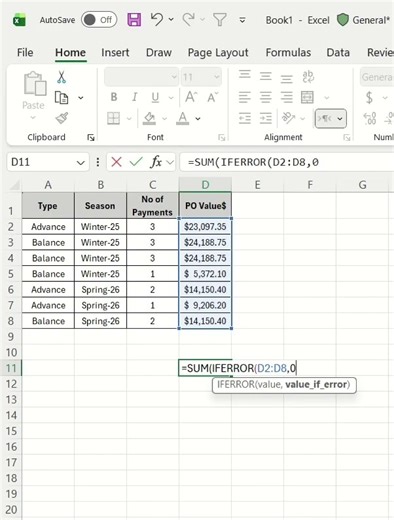Viewport: 394px width, 520px height.
Task: Click the Format Painter brush icon
Action: [62, 118]
